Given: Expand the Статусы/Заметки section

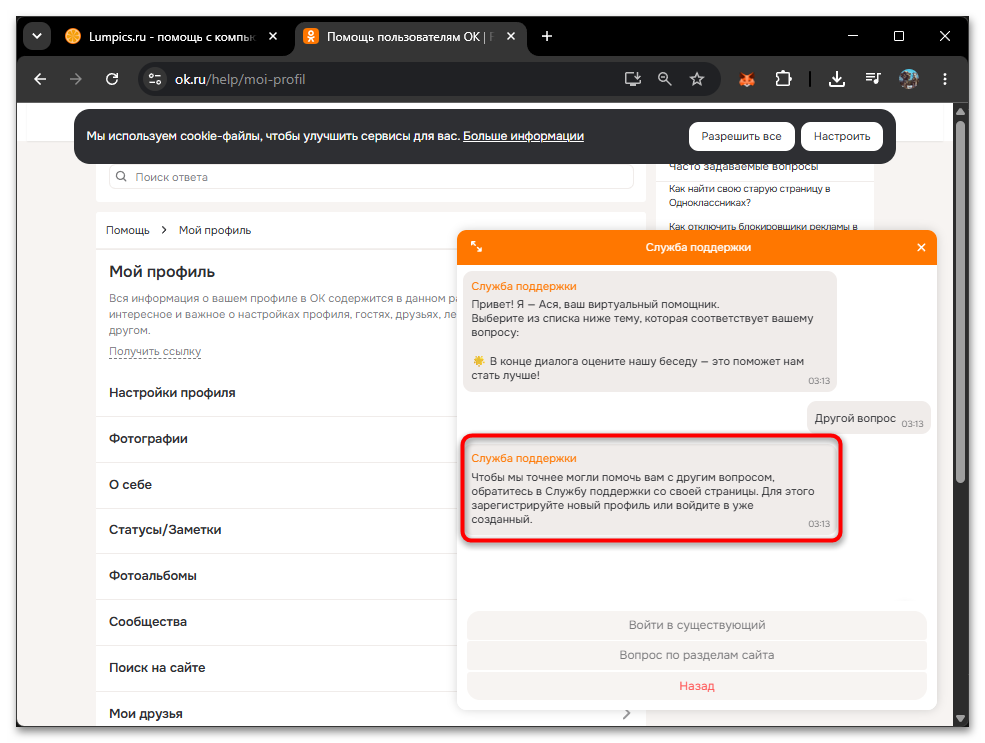Looking at the screenshot, I should pos(276,530).
